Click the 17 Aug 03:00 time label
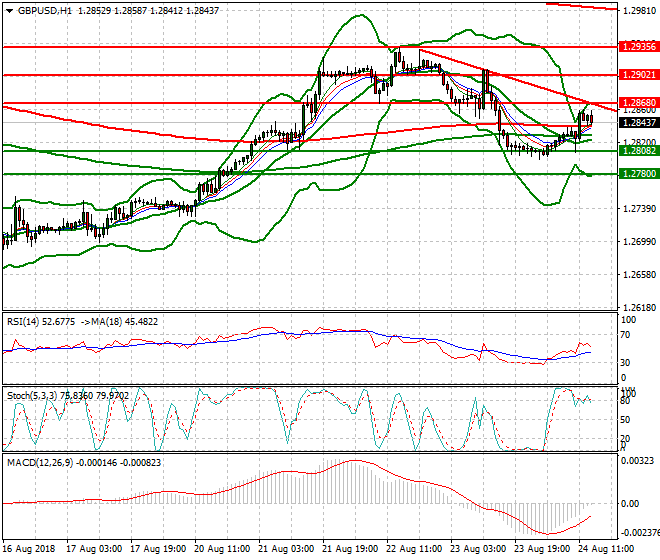Image resolution: width=660 pixels, height=560 pixels. pyautogui.click(x=94, y=549)
